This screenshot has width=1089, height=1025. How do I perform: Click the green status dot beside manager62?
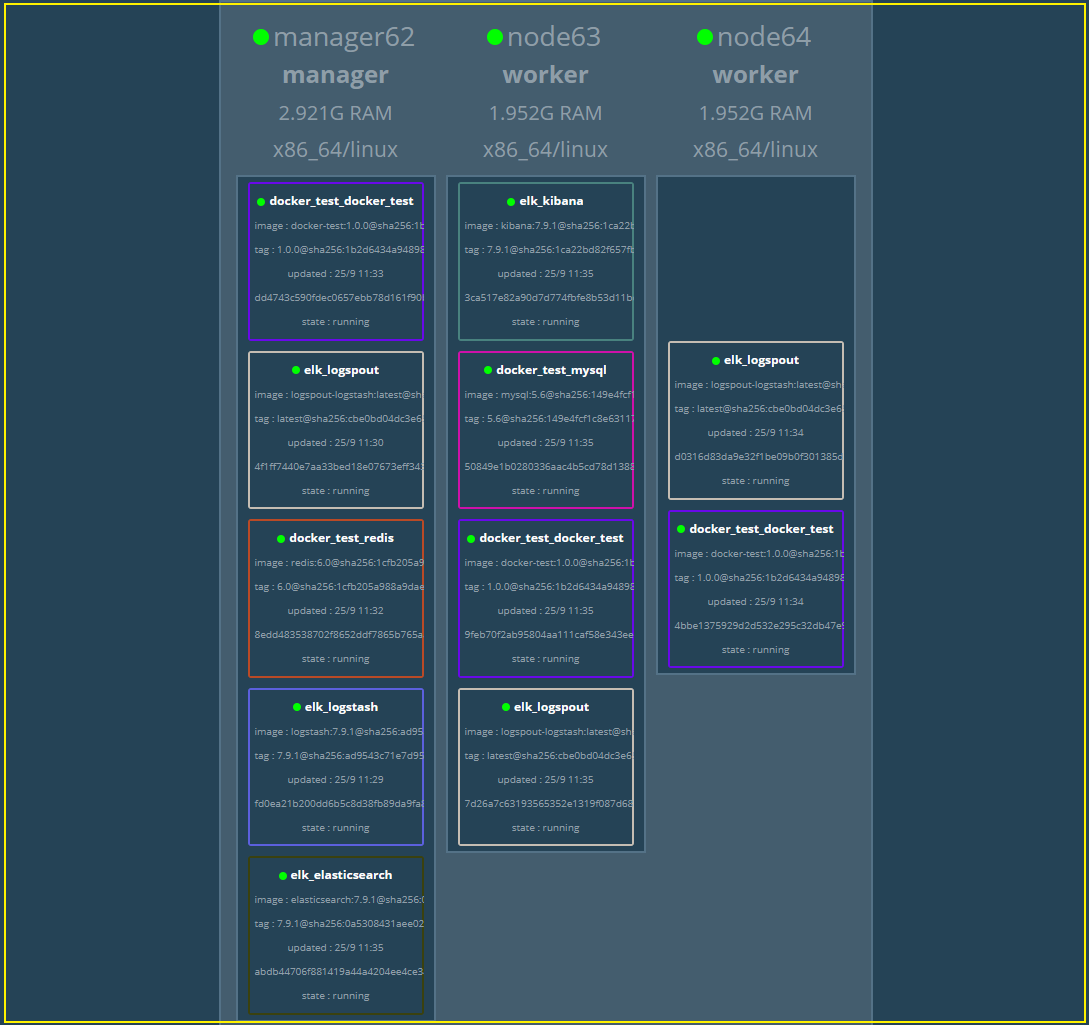tap(261, 37)
